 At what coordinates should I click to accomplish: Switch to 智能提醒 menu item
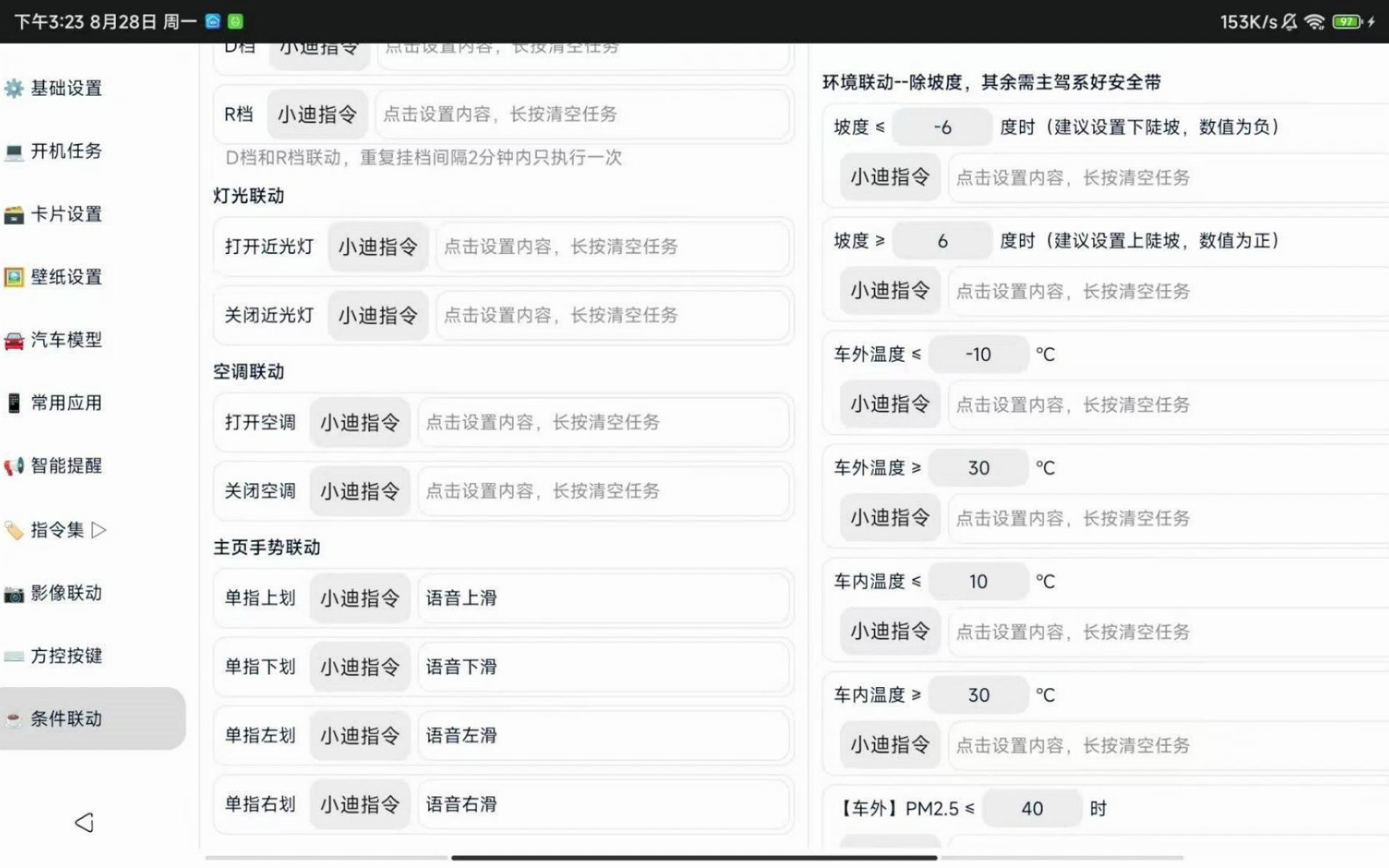tap(67, 466)
